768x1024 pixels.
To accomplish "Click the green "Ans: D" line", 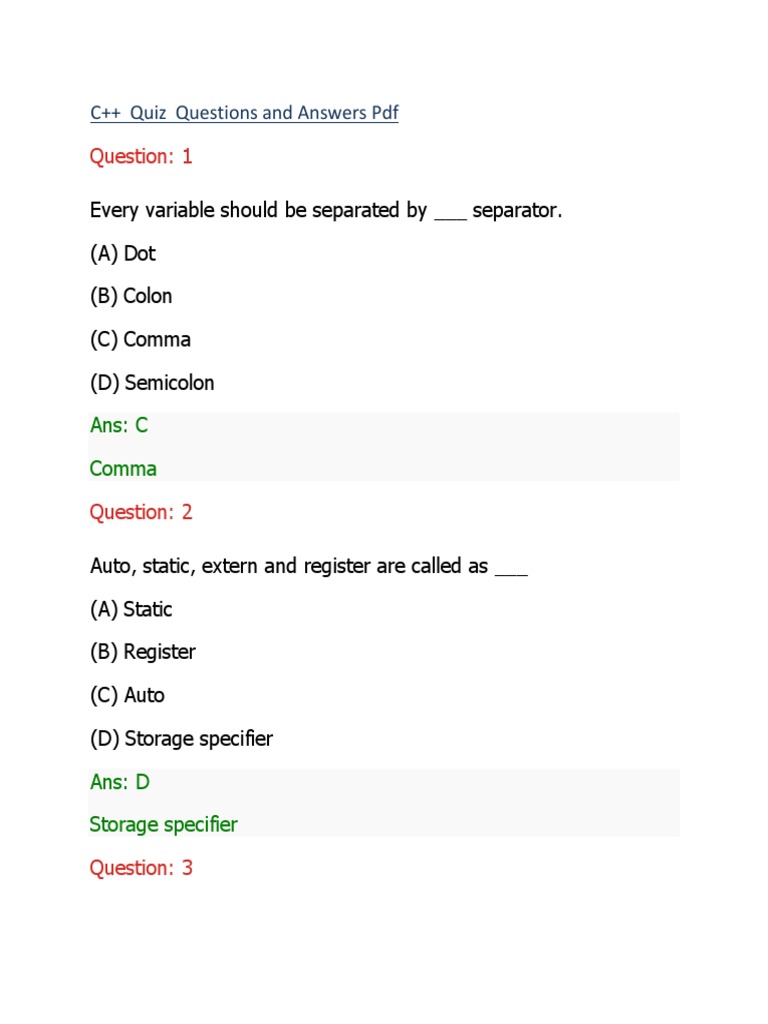I will 120,782.
